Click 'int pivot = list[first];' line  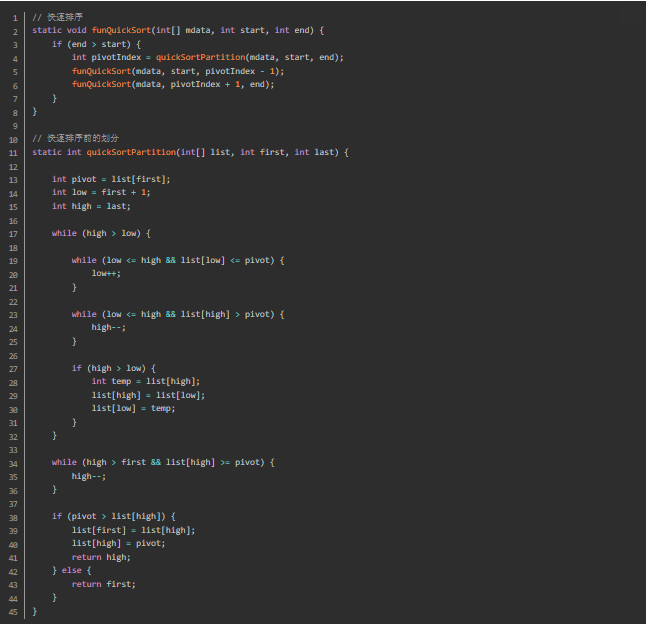point(111,179)
